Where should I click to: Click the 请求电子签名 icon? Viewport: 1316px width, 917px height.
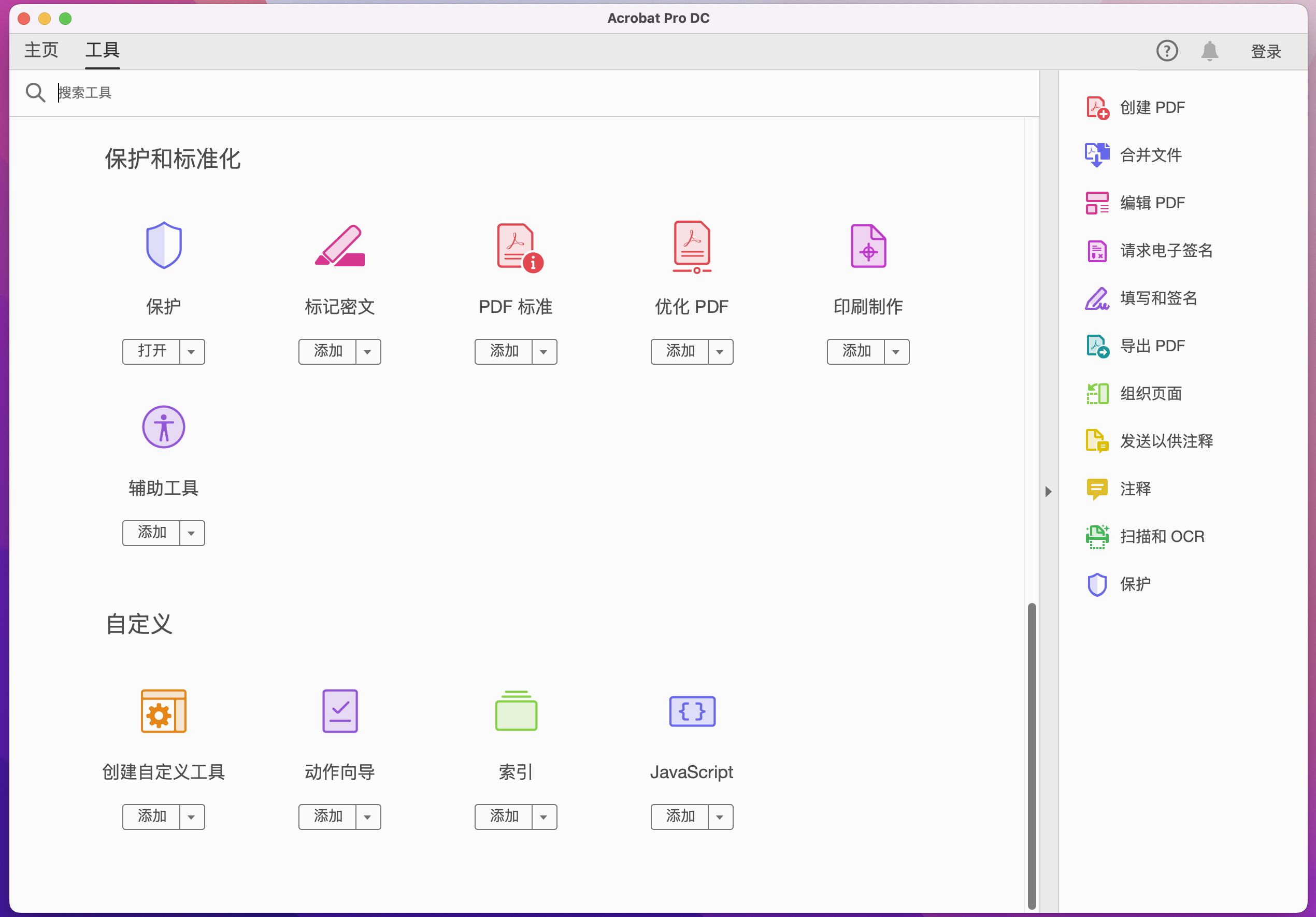coord(1096,250)
